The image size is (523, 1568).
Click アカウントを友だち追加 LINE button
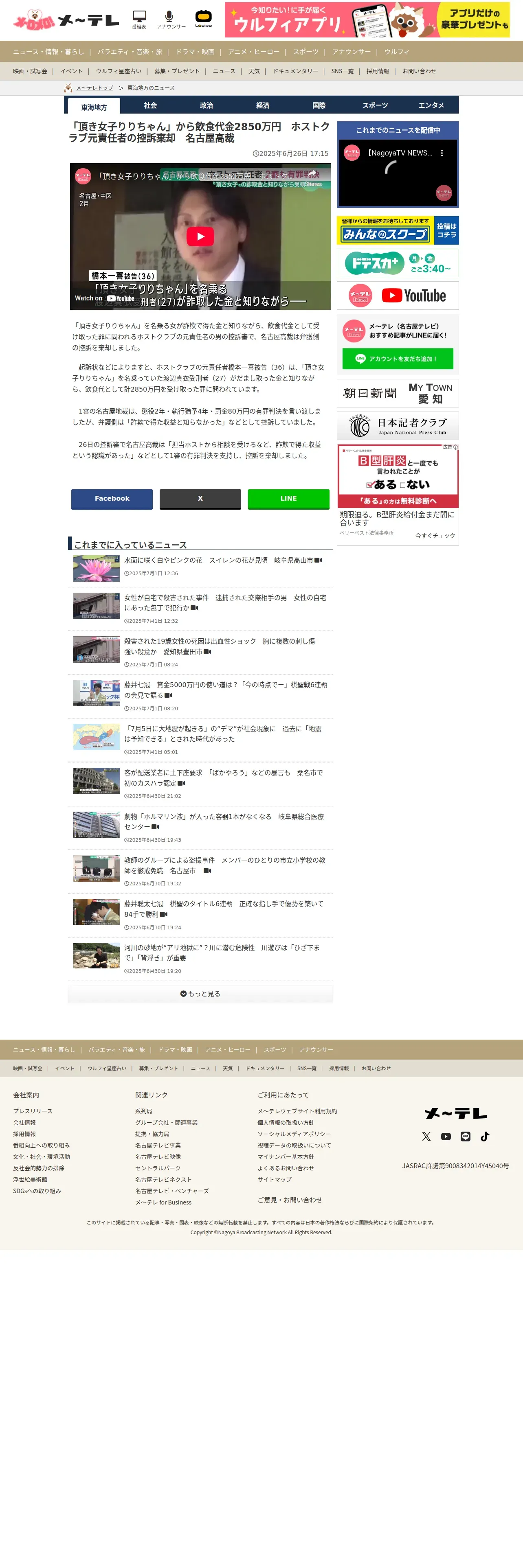click(x=398, y=359)
